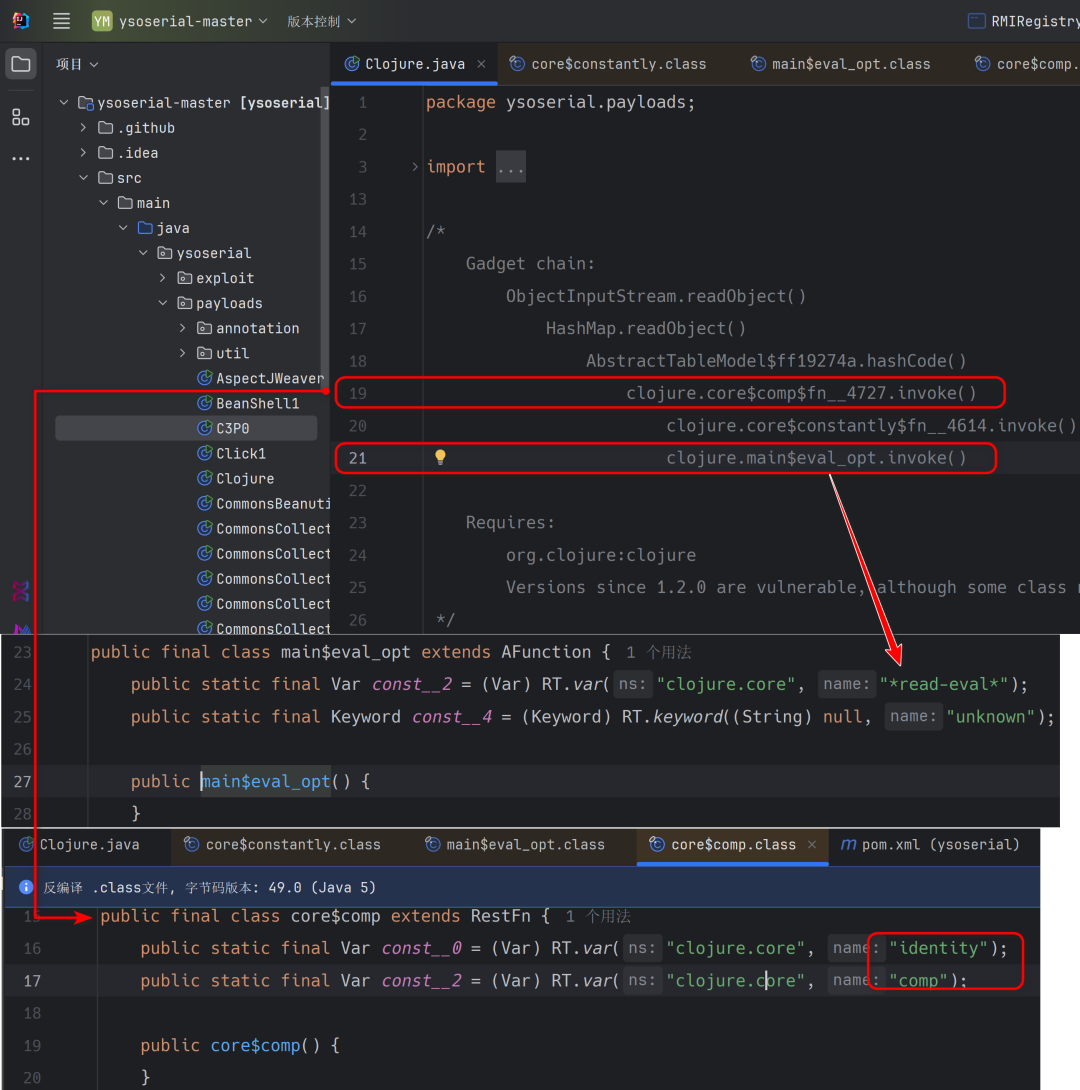
Task: Close the core$comp.class tab
Action: (x=812, y=845)
